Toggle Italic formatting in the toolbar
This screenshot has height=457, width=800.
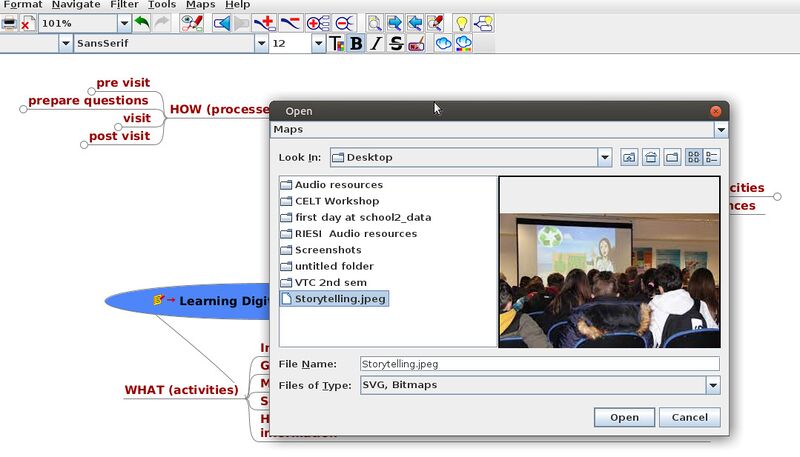click(x=376, y=44)
